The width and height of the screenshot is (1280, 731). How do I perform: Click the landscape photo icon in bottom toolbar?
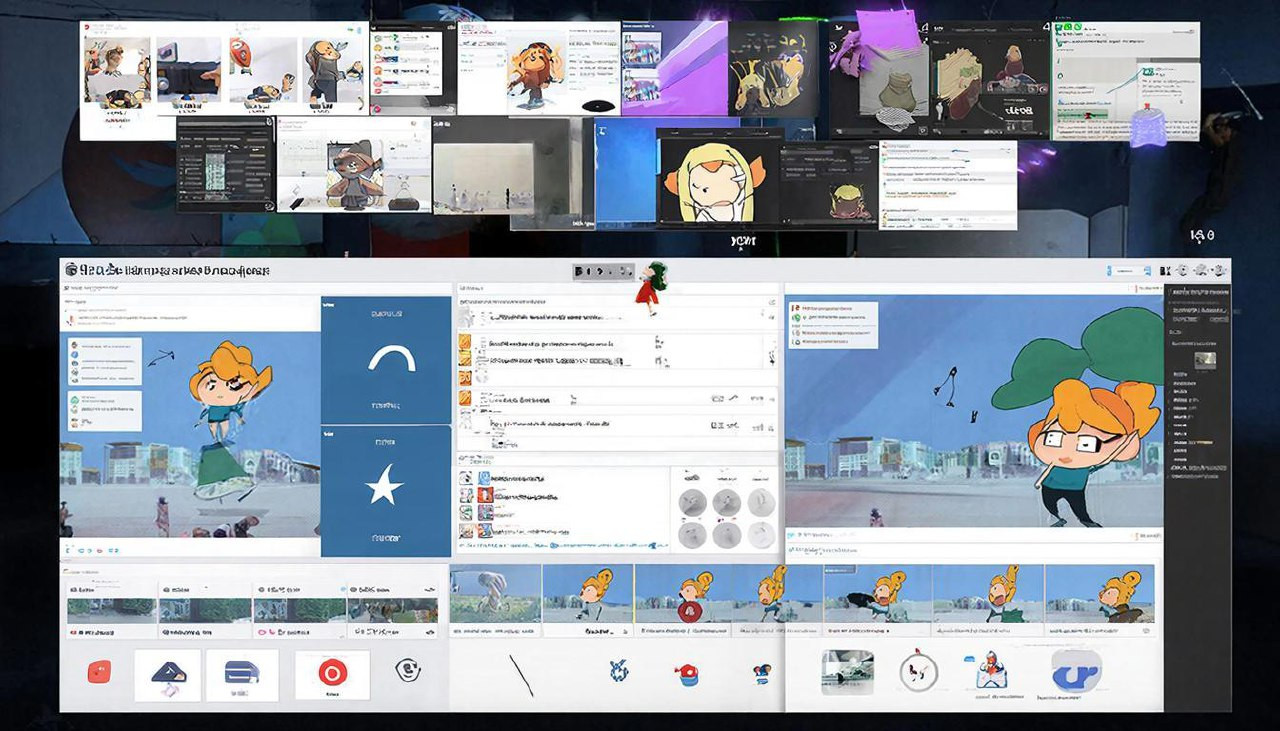click(847, 672)
